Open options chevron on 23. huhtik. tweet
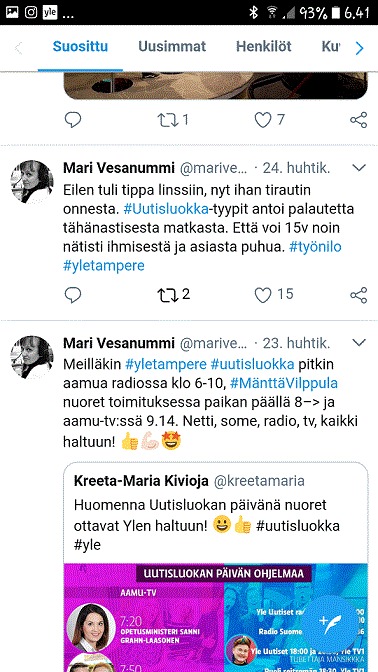 pyautogui.click(x=359, y=342)
